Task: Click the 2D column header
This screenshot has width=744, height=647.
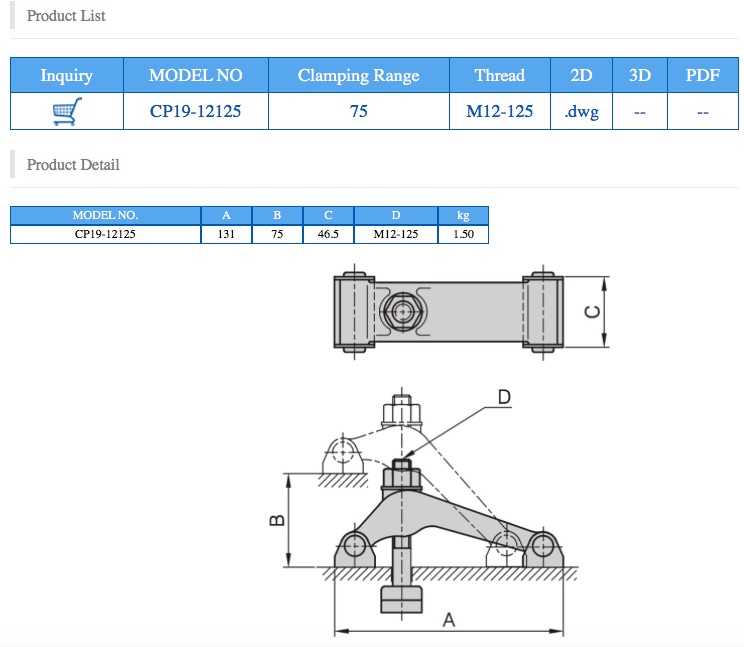Action: [x=581, y=75]
